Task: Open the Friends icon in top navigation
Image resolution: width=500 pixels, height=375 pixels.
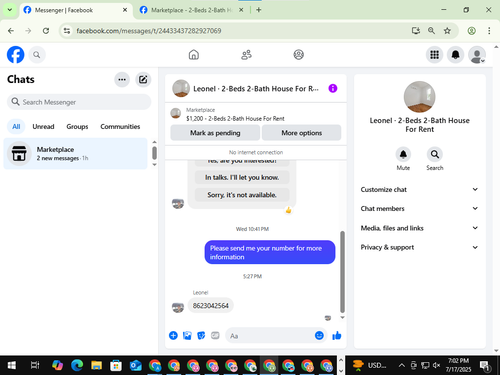Action: pos(246,55)
